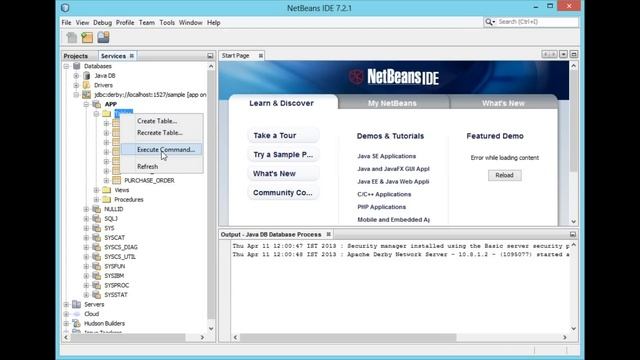This screenshot has width=640, height=360.
Task: Select the SYSPROC schema row
Action: point(116,285)
